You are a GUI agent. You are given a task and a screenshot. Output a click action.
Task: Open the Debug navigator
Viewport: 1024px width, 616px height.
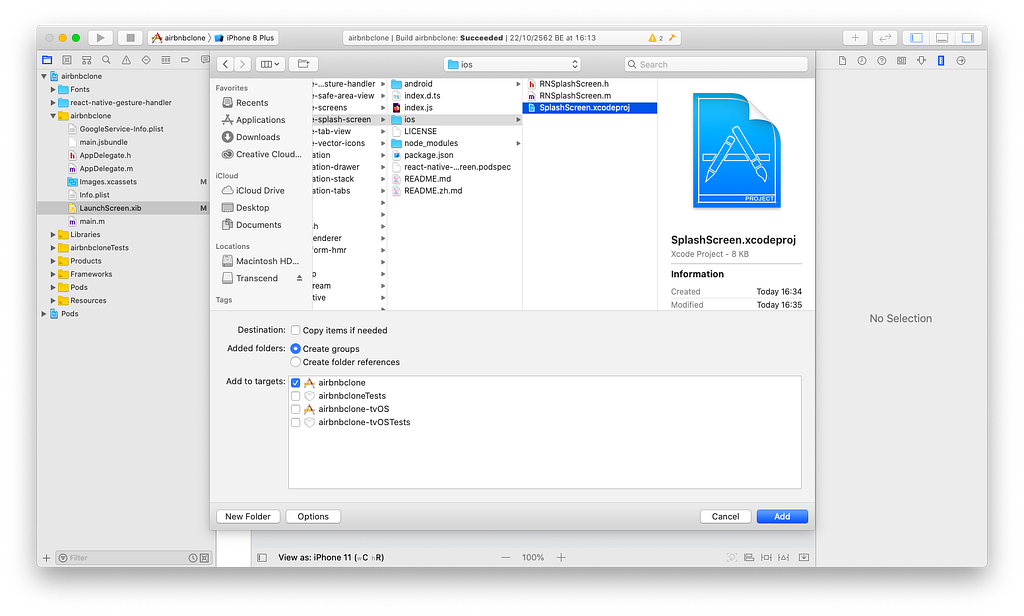tap(166, 60)
